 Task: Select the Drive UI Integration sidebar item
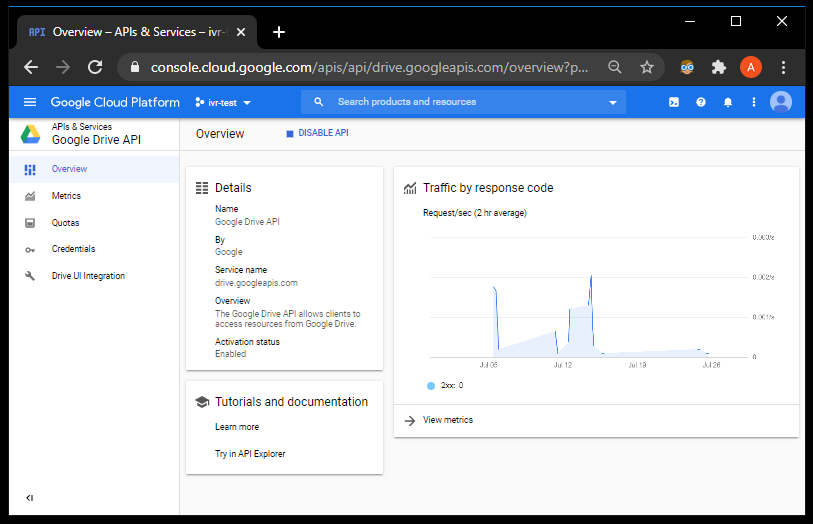click(94, 276)
